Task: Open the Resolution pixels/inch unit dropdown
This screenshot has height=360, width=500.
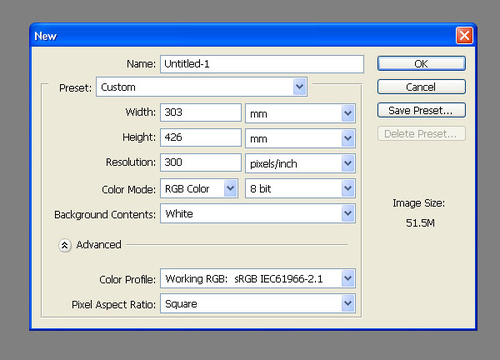Action: tap(300, 163)
